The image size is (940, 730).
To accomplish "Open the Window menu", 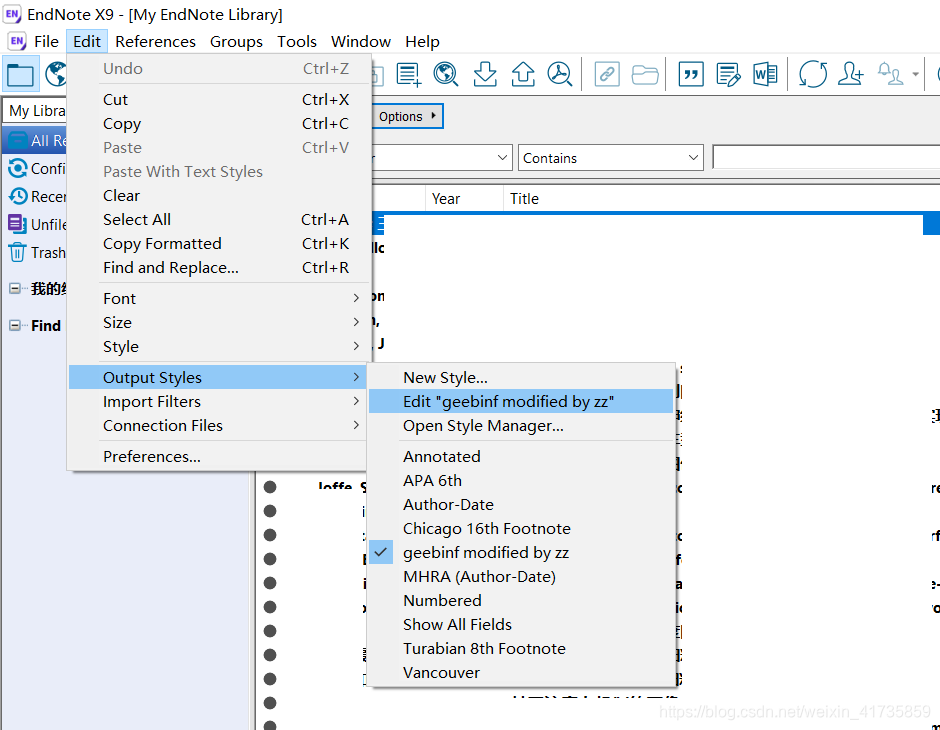I will (361, 41).
